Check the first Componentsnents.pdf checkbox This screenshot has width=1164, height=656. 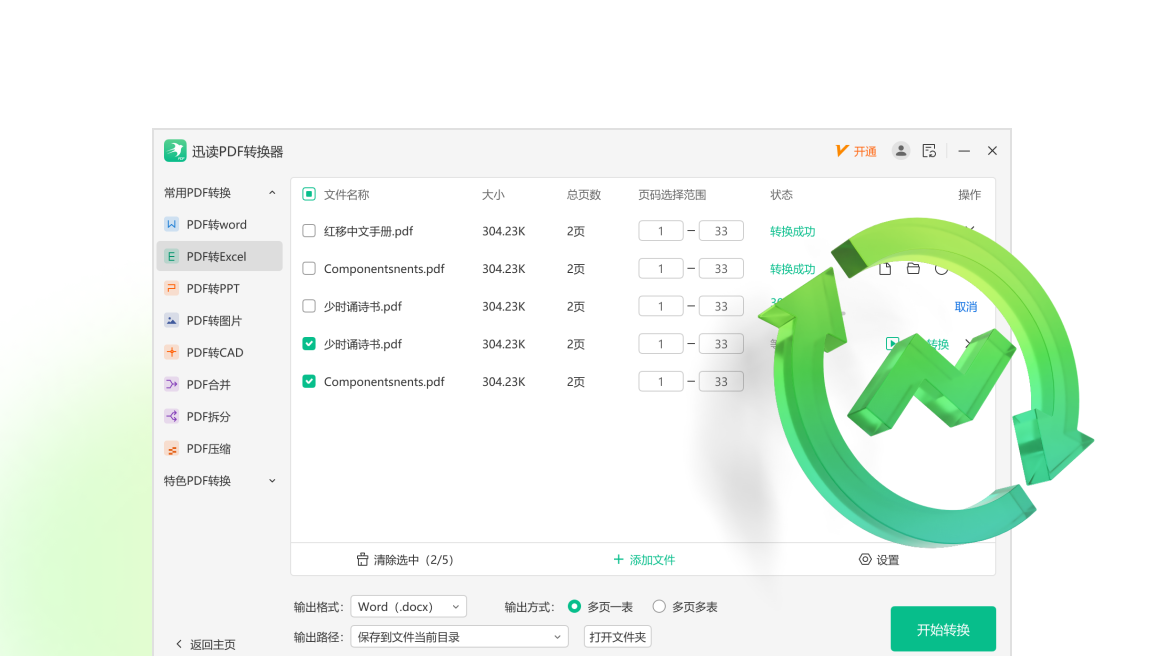309,269
